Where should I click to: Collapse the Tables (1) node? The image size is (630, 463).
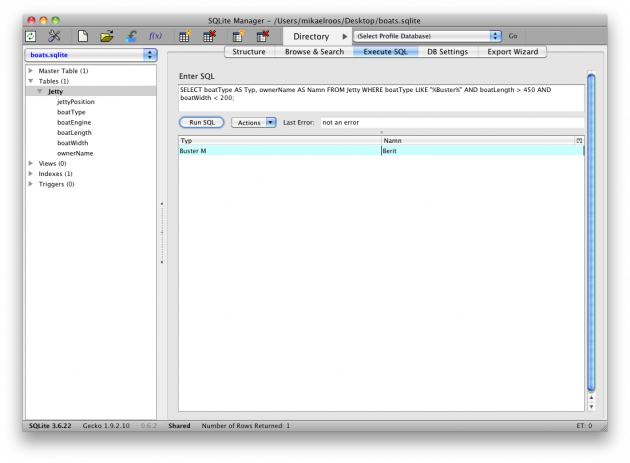pos(31,81)
